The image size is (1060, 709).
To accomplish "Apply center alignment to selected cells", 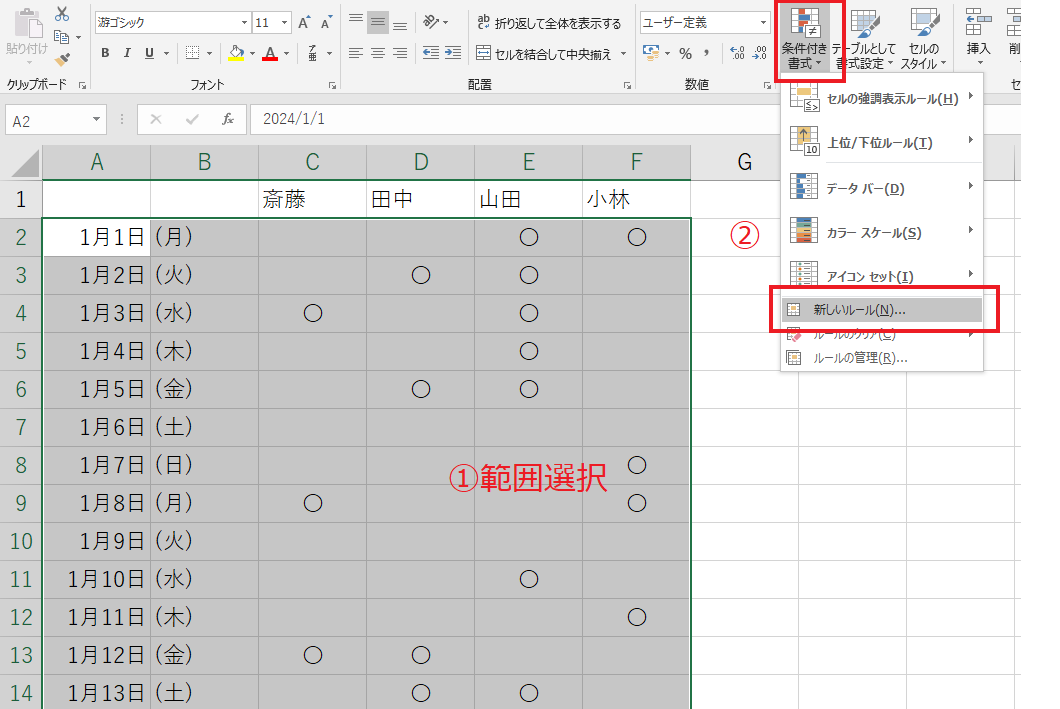I will coord(377,53).
